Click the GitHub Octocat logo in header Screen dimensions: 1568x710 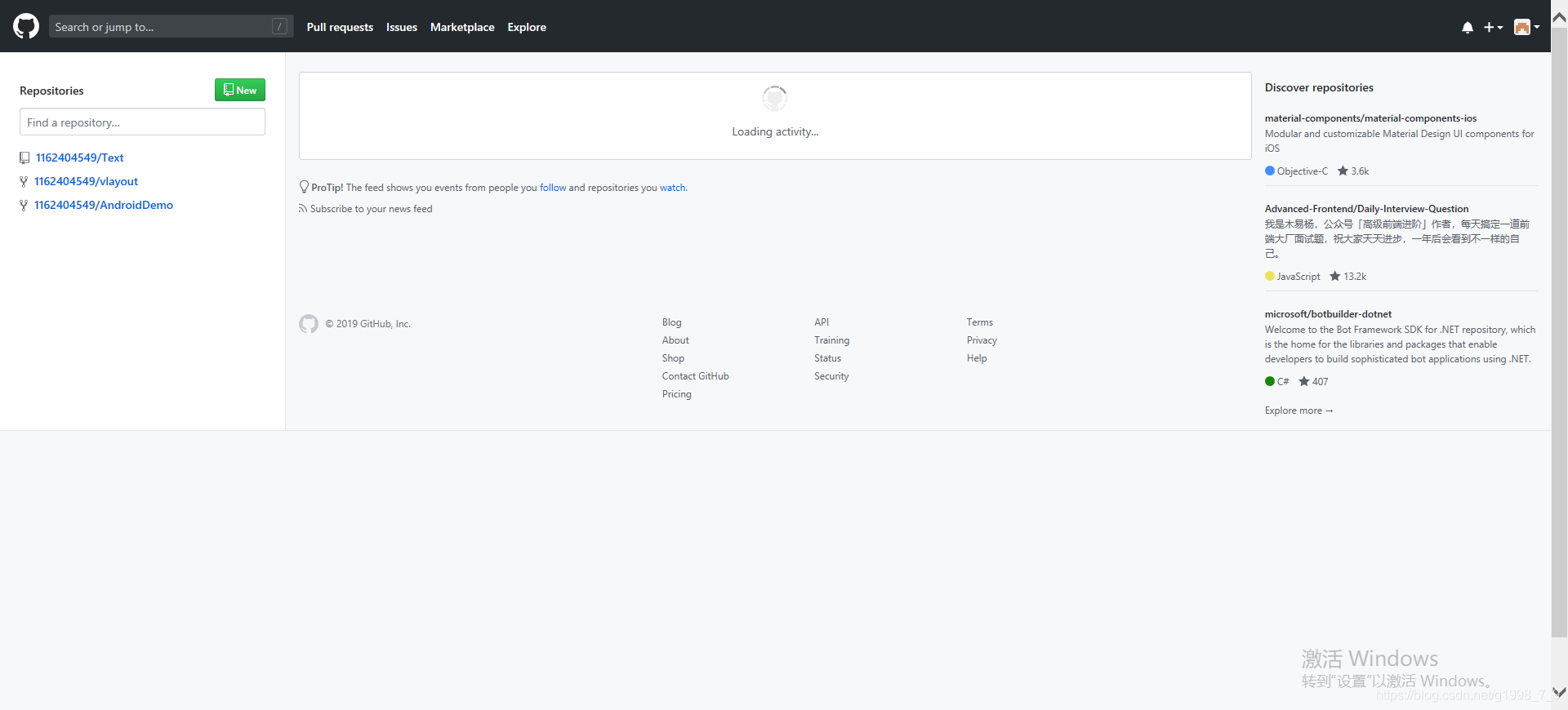coord(26,26)
